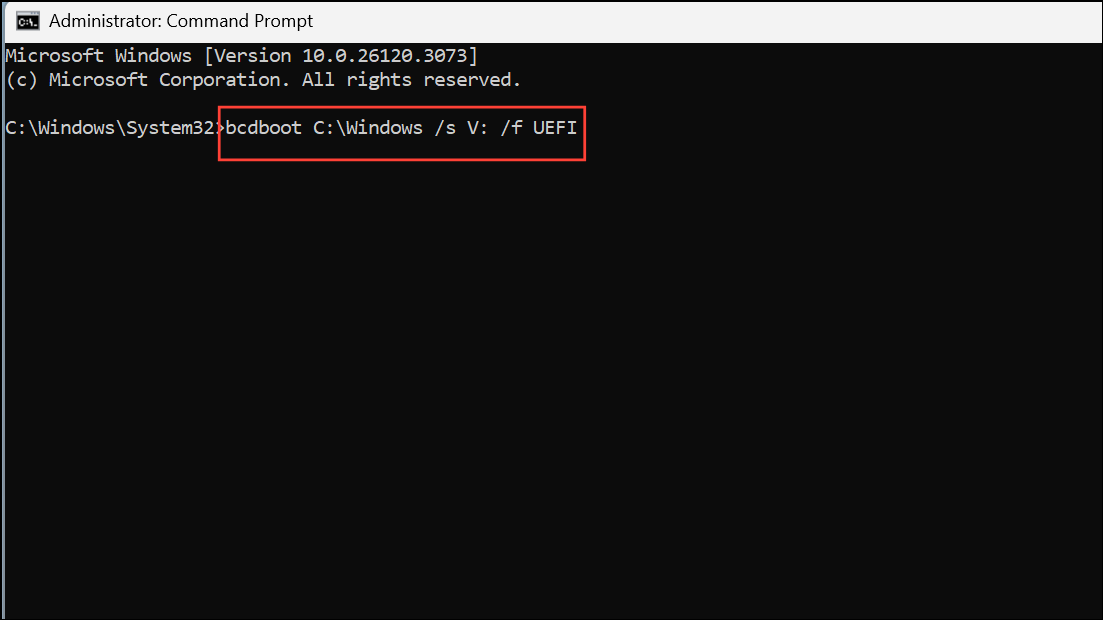Click the empty black console area
Image resolution: width=1103 pixels, height=620 pixels.
click(x=550, y=400)
